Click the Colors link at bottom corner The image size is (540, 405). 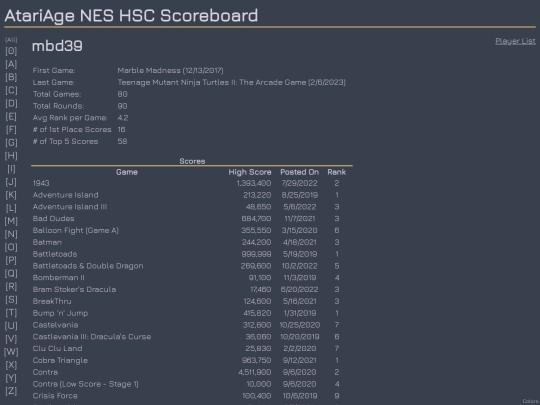[531, 401]
